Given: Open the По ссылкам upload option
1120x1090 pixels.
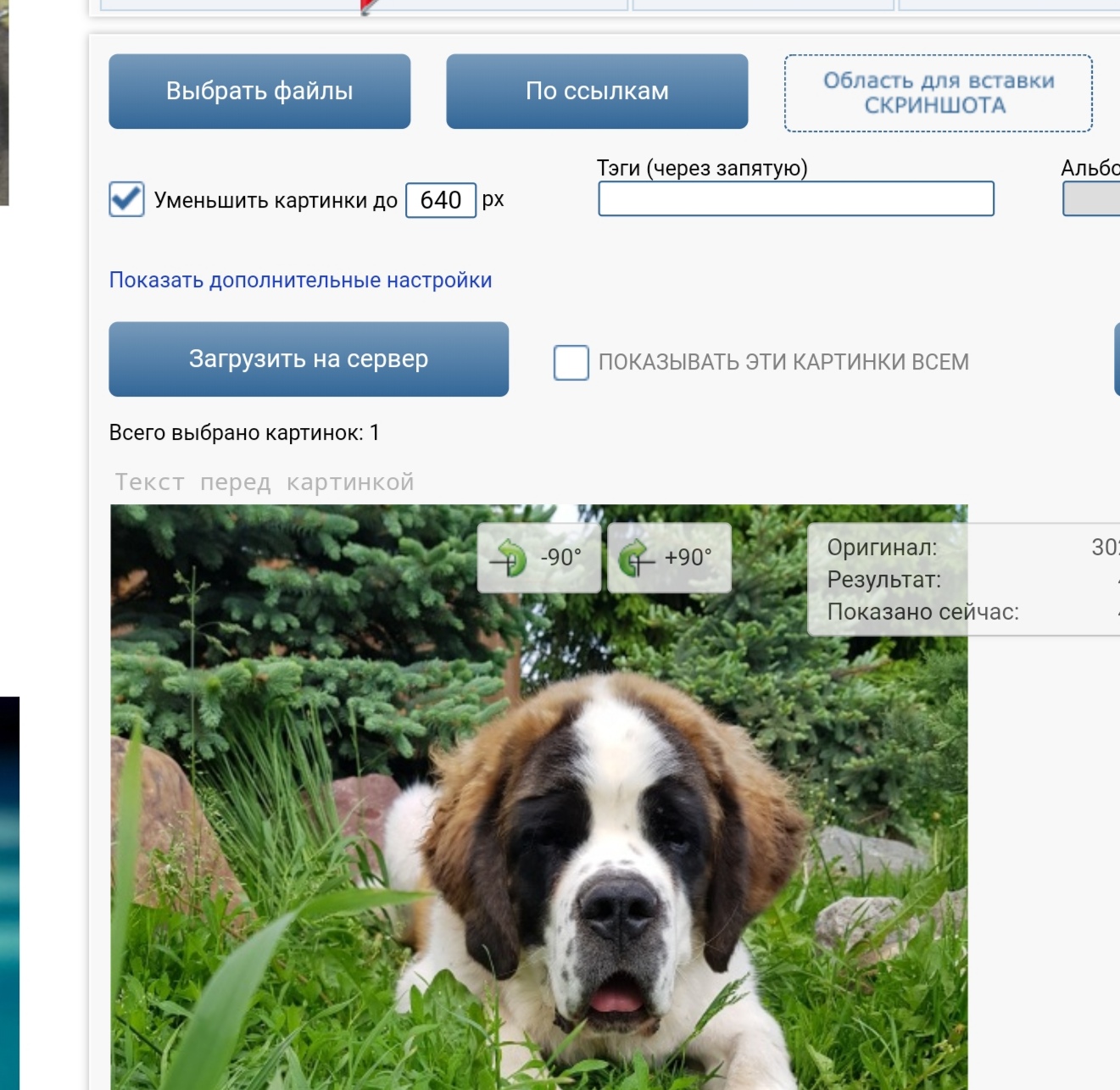Looking at the screenshot, I should (x=597, y=92).
